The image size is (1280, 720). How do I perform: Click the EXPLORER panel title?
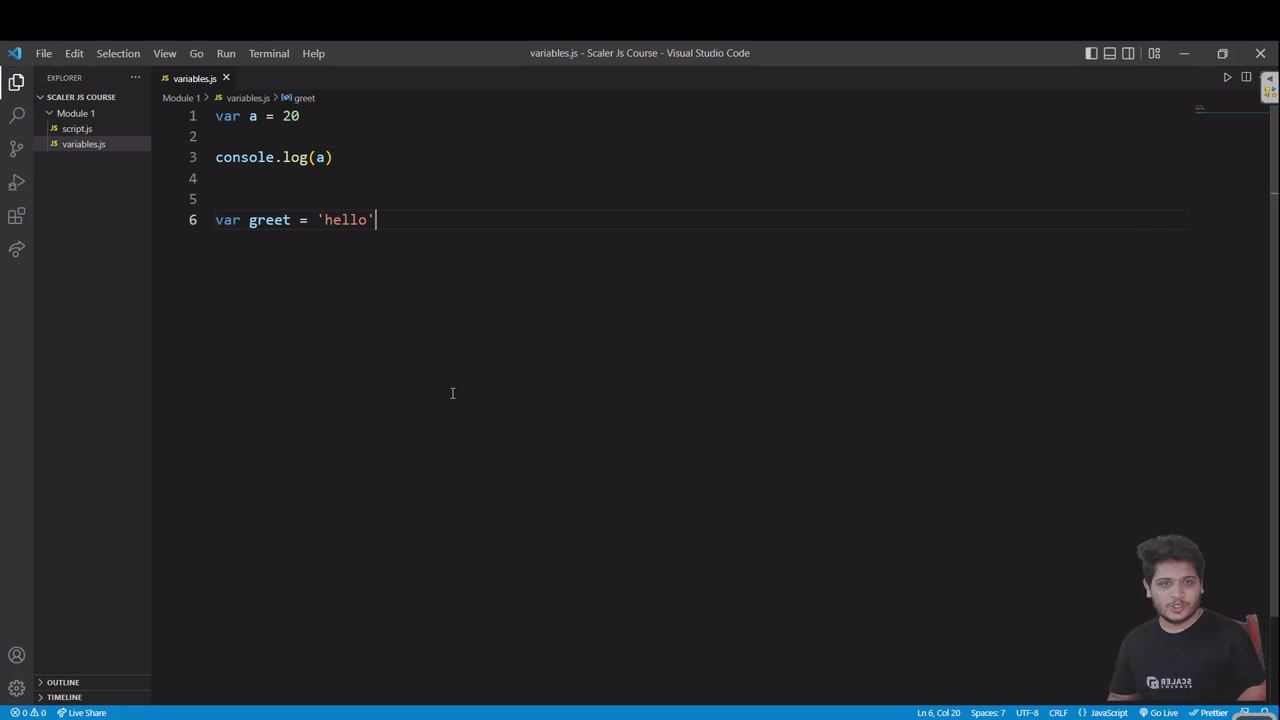pos(64,77)
